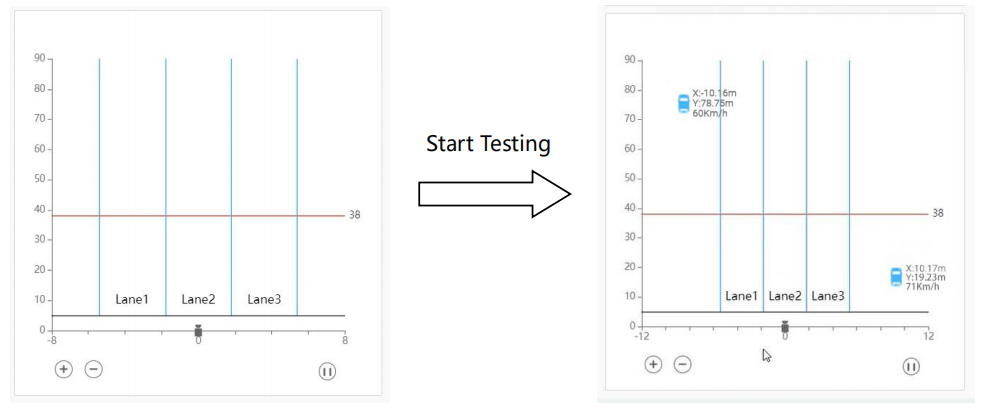Click the Start Testing text
988x411 pixels.
tap(488, 144)
